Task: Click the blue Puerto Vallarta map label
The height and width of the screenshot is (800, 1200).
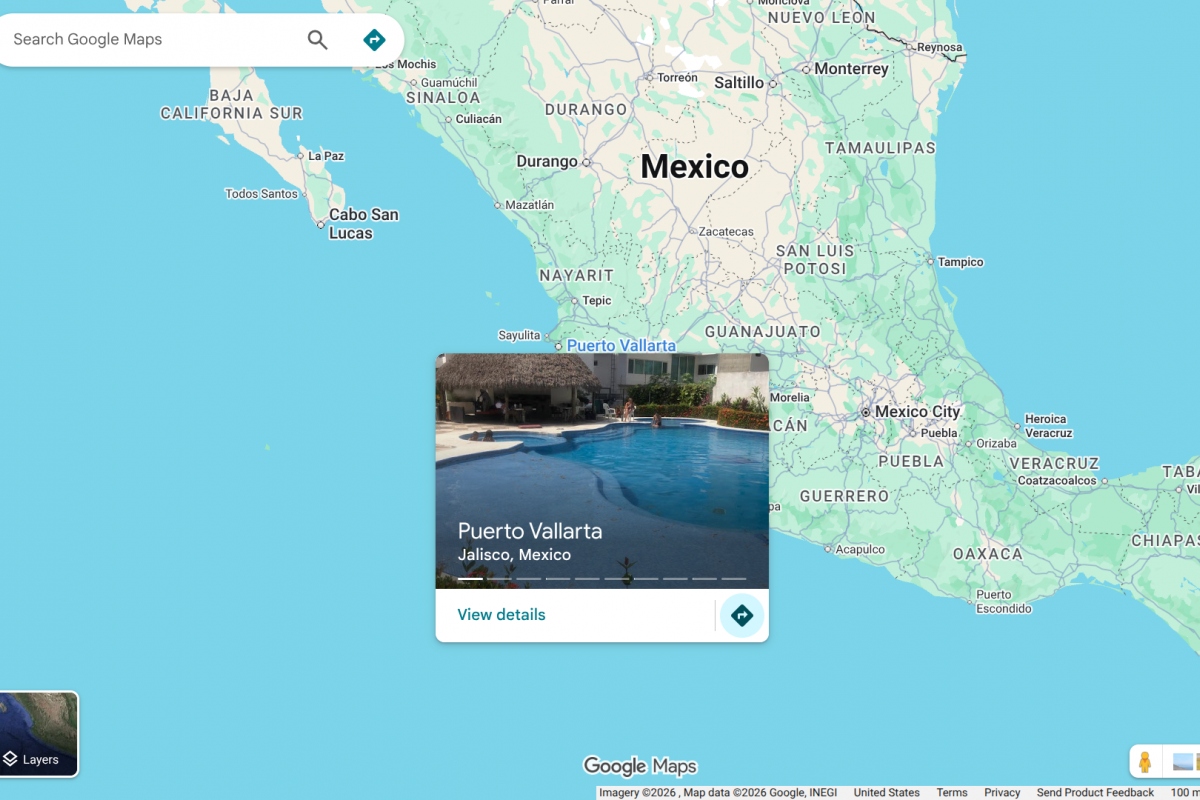Action: click(621, 346)
